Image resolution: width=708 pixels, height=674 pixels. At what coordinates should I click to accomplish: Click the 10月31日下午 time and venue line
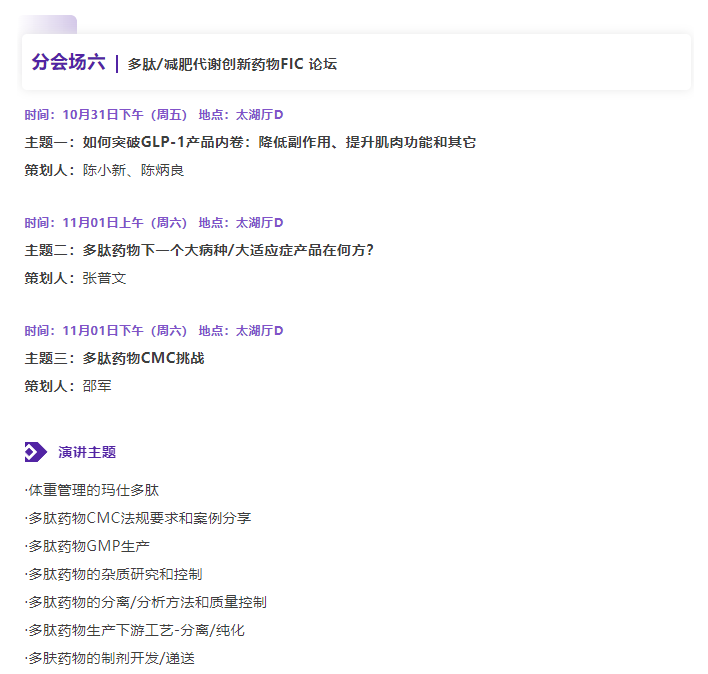154,115
